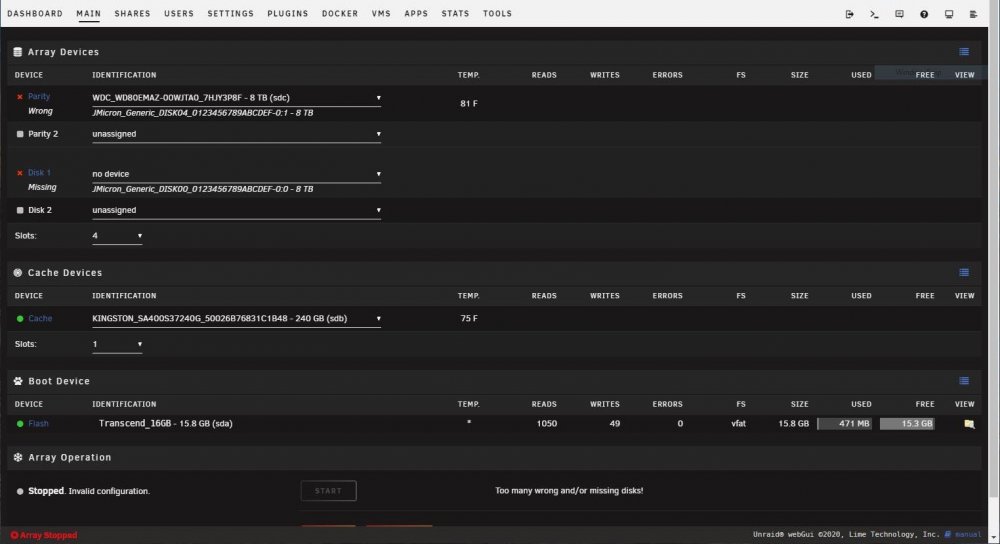Click the red X status icon beside Disk 1
Viewport: 1000px width, 544px height.
(x=20, y=173)
